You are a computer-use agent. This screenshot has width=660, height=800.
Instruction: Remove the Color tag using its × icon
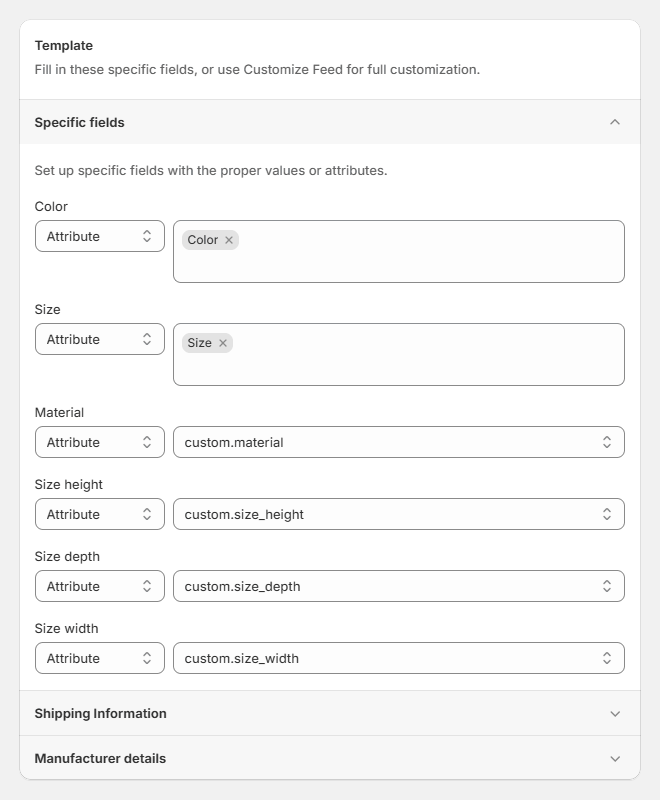[229, 240]
